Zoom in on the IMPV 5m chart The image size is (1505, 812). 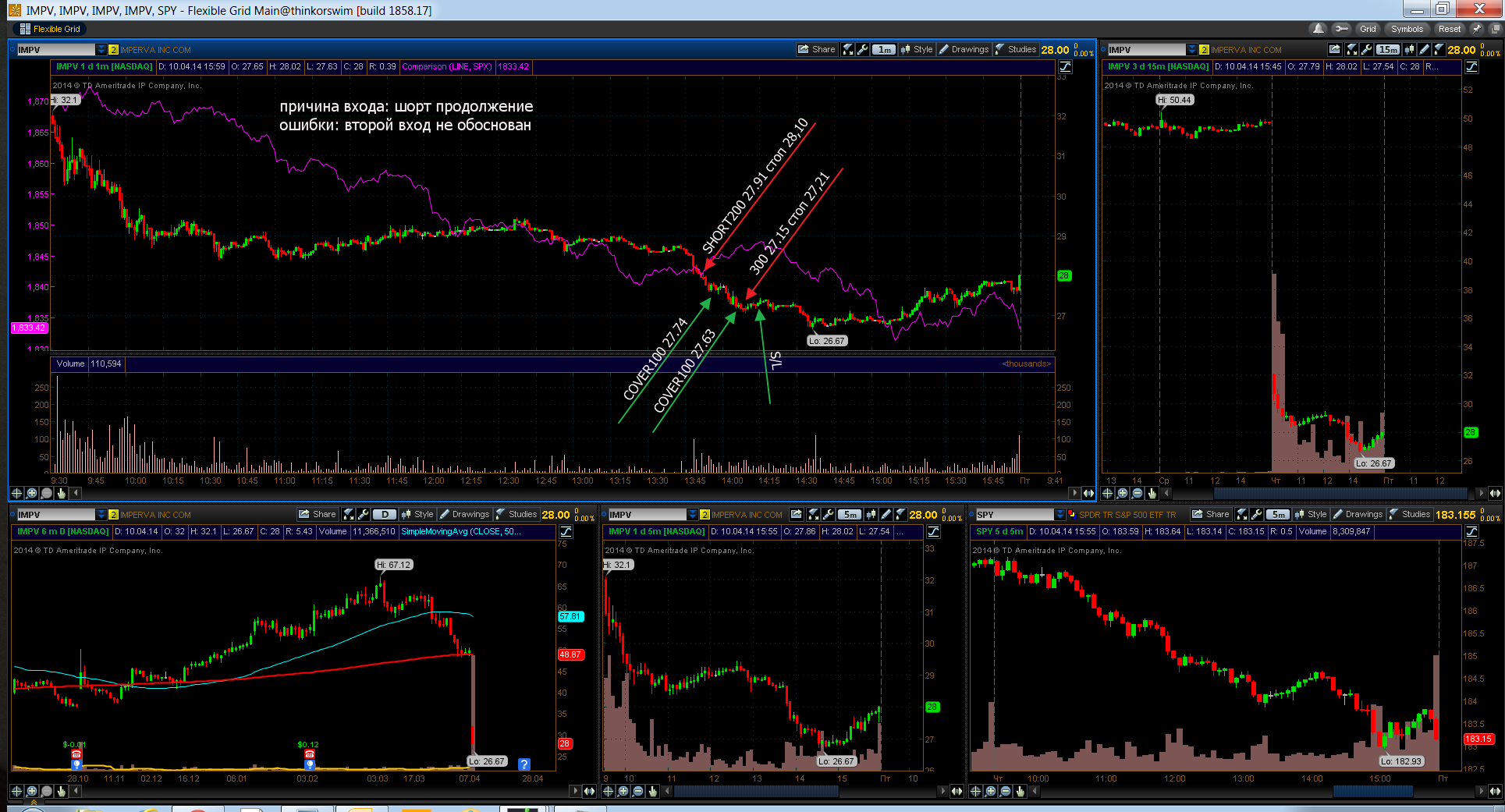[x=623, y=791]
